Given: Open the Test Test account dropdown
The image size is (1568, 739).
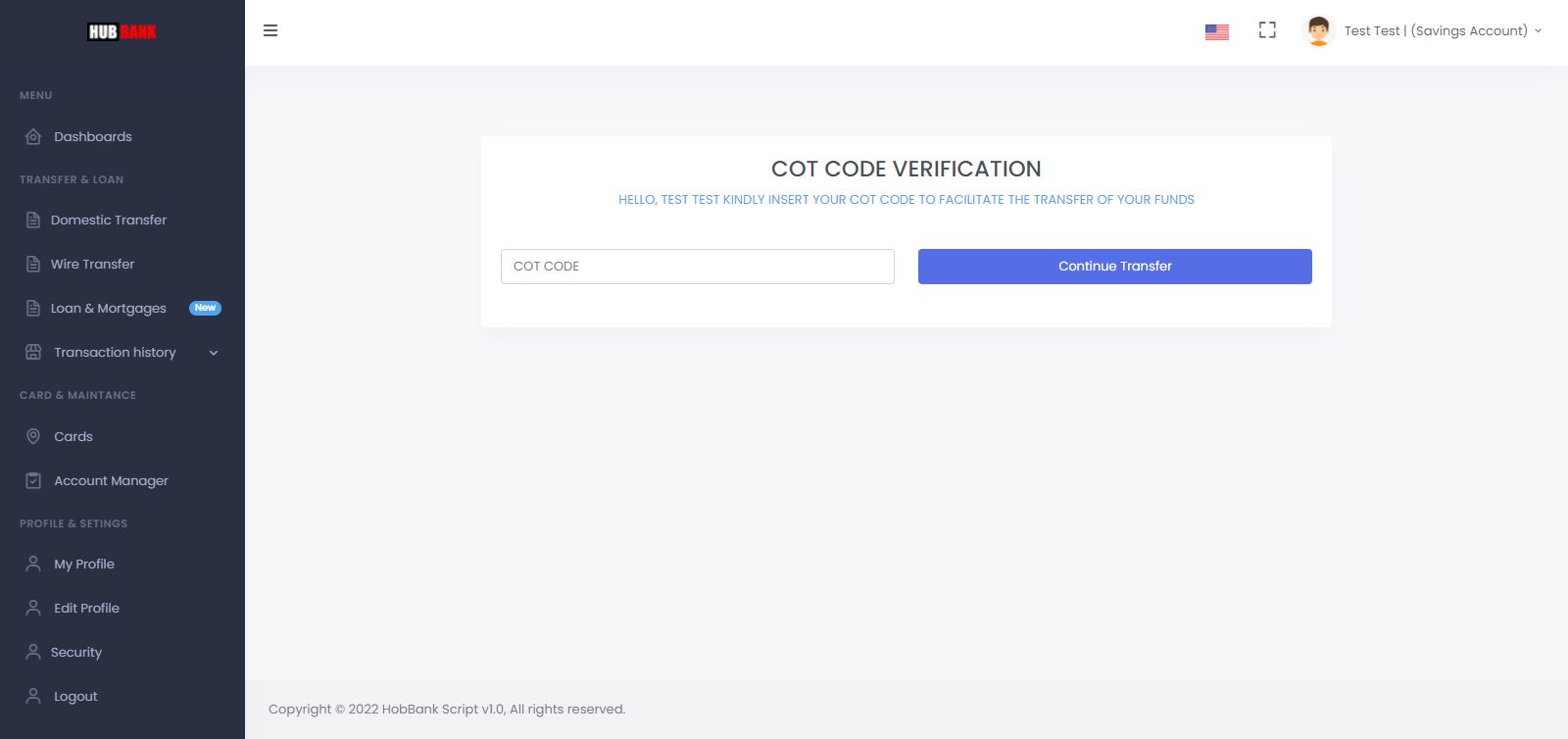Looking at the screenshot, I should point(1443,30).
